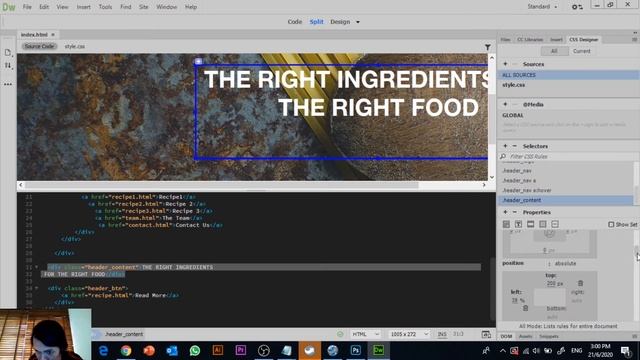
Task: Click the blue element handle above the selected header div
Action: tap(198, 61)
